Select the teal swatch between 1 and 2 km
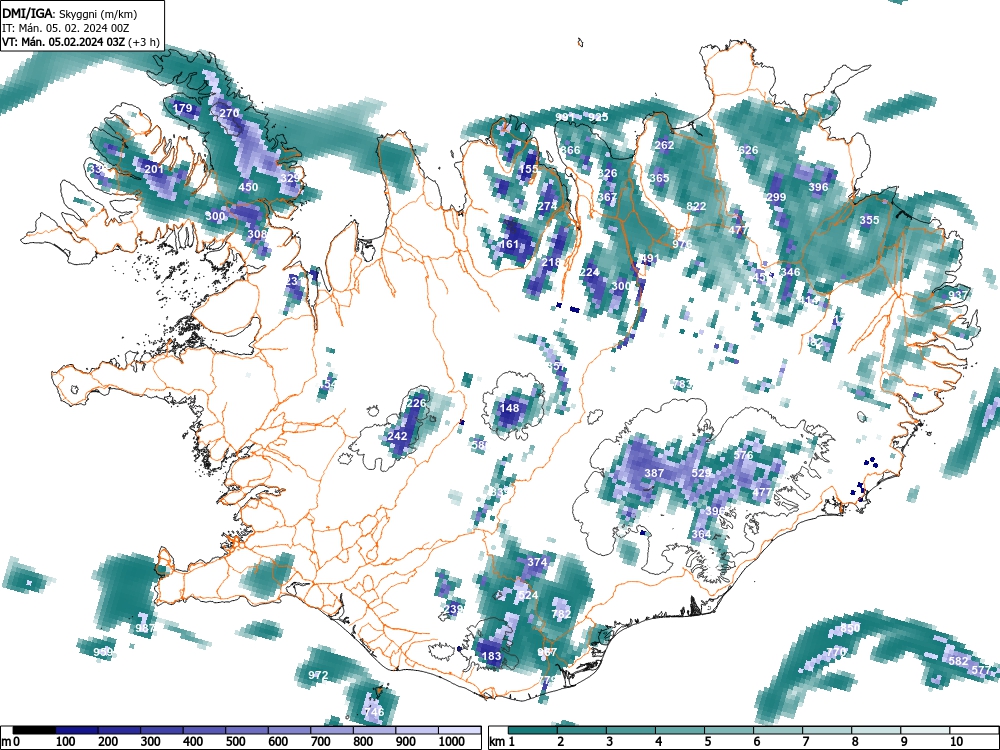Screen dimensions: 1000x750 (x=533, y=730)
